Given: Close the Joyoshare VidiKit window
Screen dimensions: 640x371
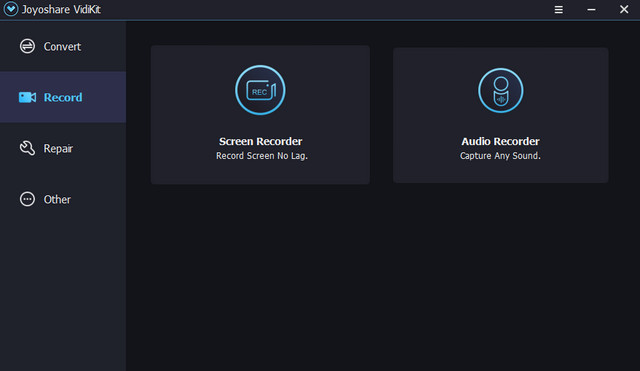Looking at the screenshot, I should 624,9.
